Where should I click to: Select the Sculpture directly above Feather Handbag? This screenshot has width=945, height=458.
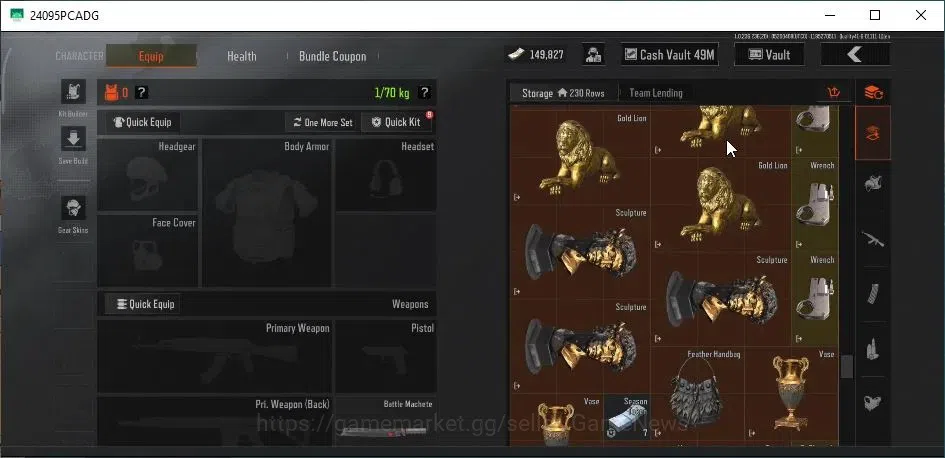pyautogui.click(x=721, y=299)
